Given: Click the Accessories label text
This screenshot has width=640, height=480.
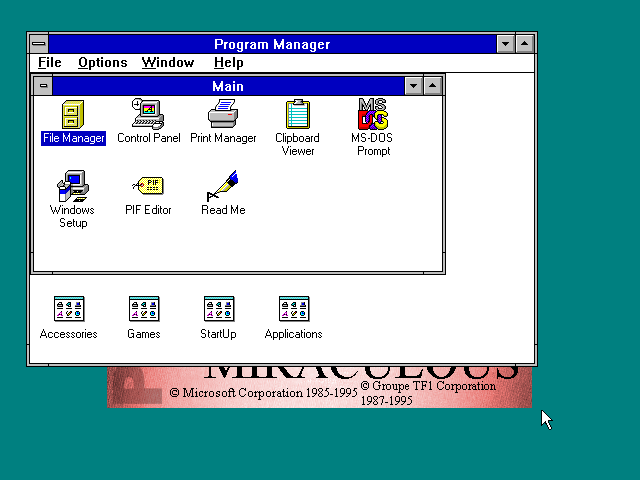Looking at the screenshot, I should [69, 334].
